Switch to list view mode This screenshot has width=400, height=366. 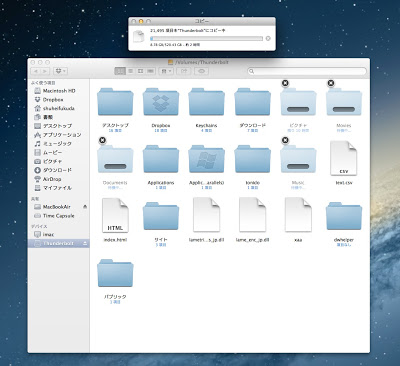(x=131, y=71)
